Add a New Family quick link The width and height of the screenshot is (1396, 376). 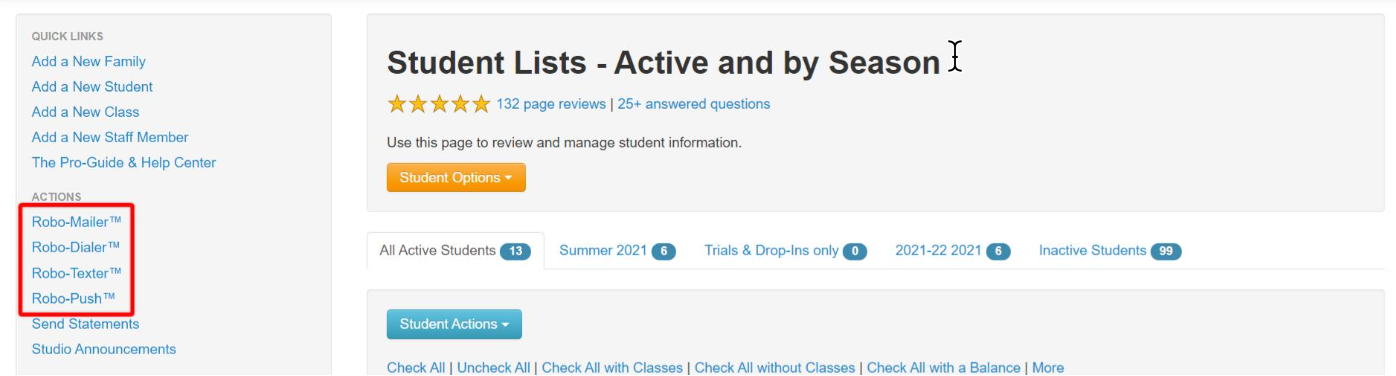[x=89, y=62]
